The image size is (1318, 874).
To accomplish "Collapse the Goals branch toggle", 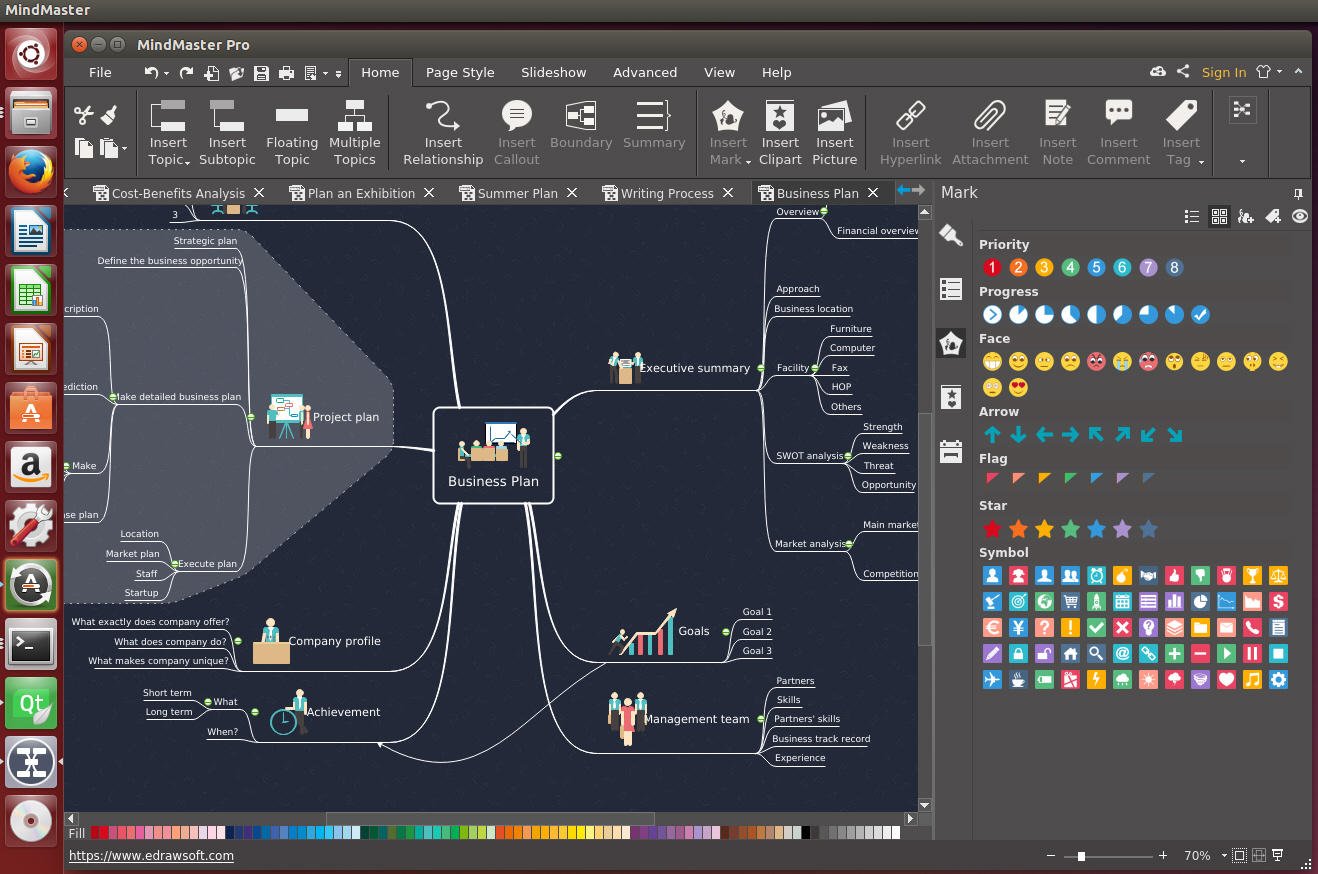I will pos(726,631).
